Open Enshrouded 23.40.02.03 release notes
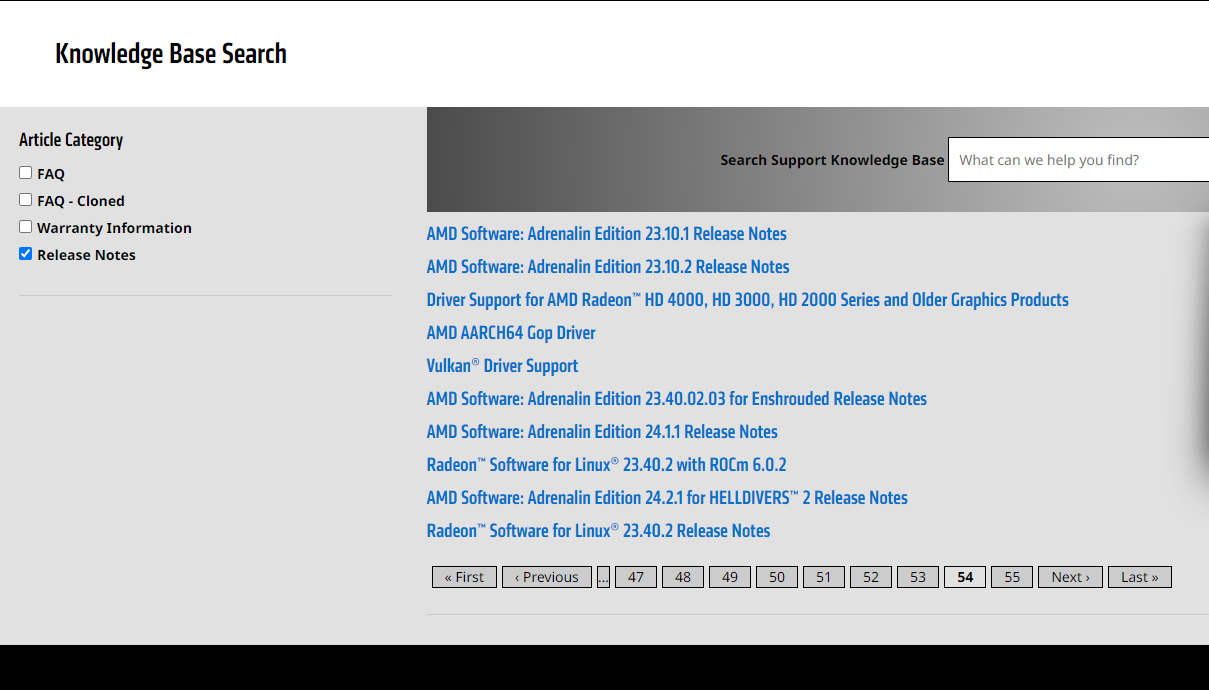Image resolution: width=1209 pixels, height=690 pixels. [x=676, y=399]
